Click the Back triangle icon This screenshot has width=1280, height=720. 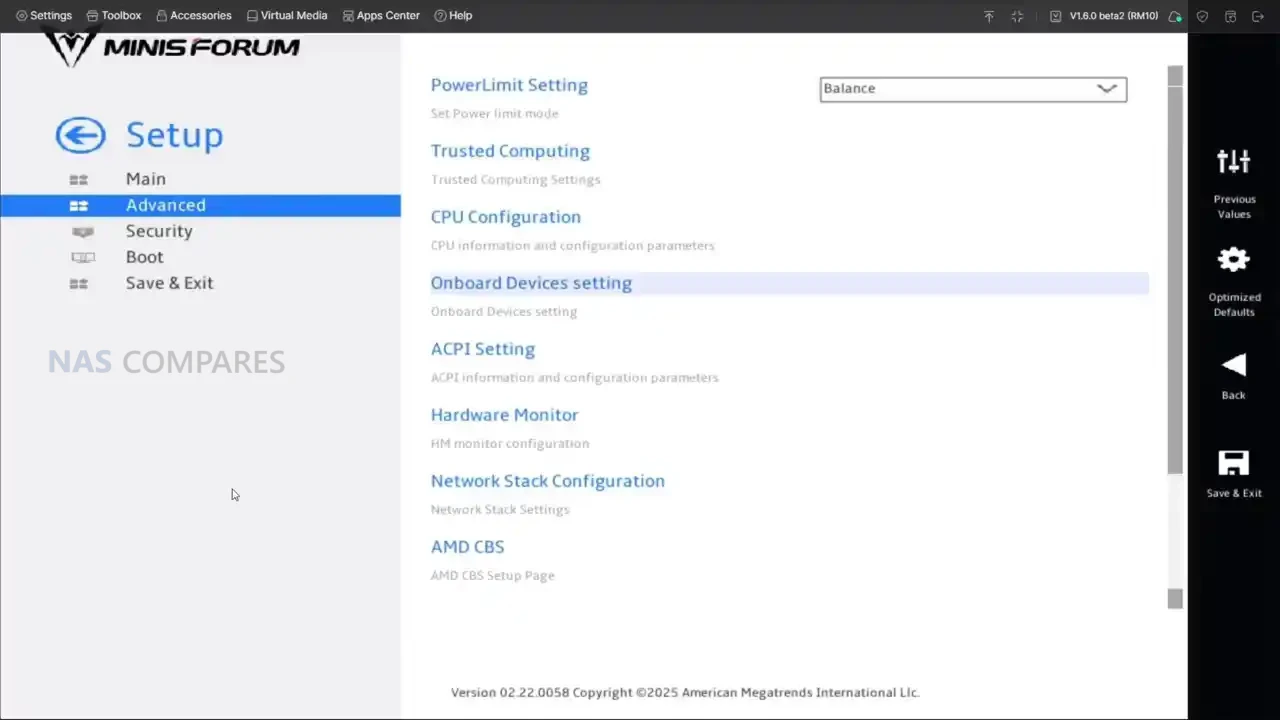(x=1233, y=365)
